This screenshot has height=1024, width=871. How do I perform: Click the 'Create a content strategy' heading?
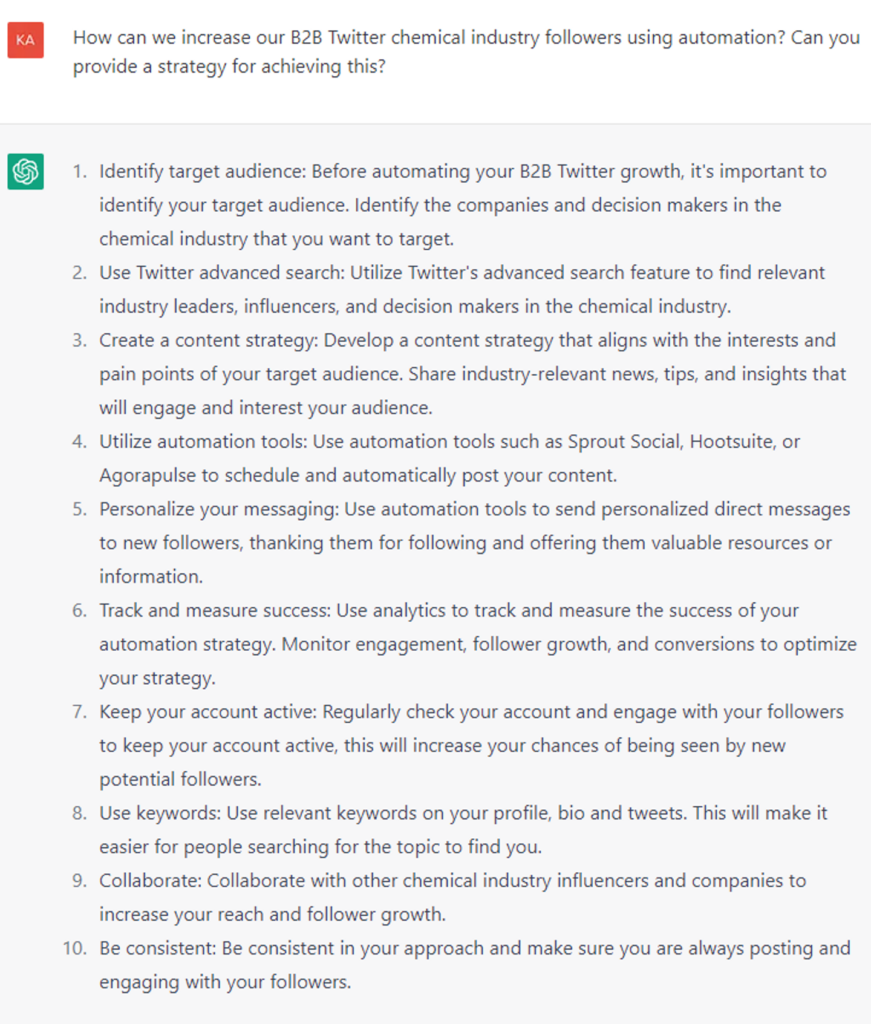click(205, 340)
